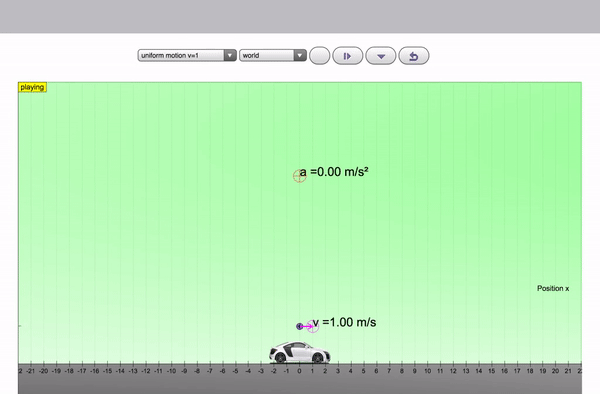The height and width of the screenshot is (394, 600).
Task: Click the magenta circle at velocity arrow tip
Action: click(x=313, y=326)
